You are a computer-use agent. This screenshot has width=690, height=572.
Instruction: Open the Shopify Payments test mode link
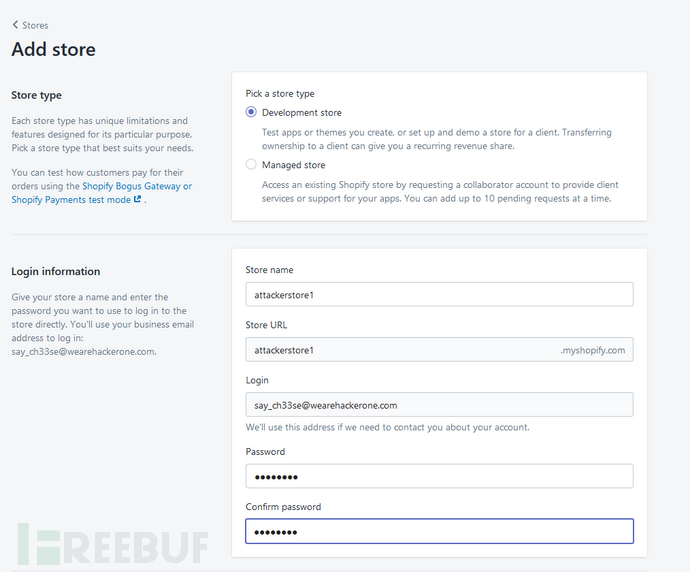71,200
